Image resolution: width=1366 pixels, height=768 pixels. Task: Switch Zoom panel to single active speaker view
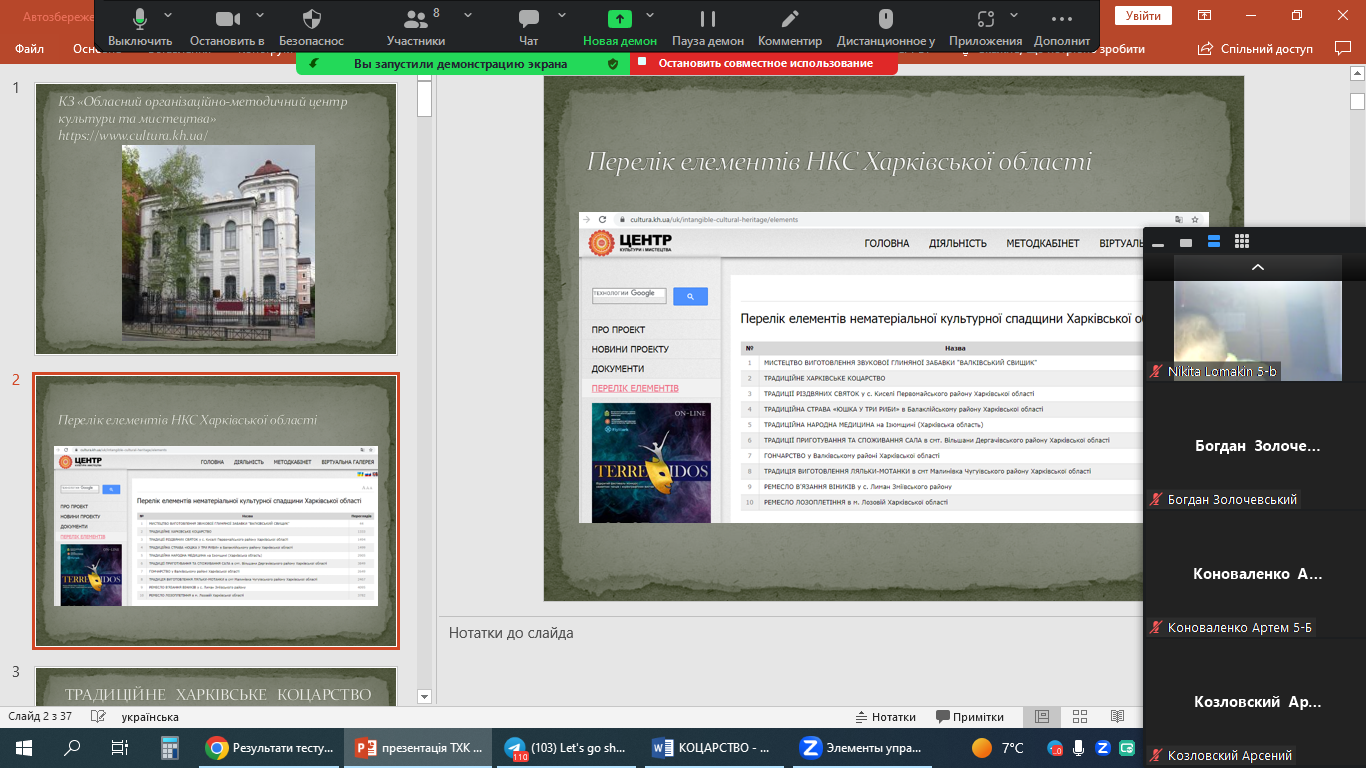pyautogui.click(x=1186, y=242)
